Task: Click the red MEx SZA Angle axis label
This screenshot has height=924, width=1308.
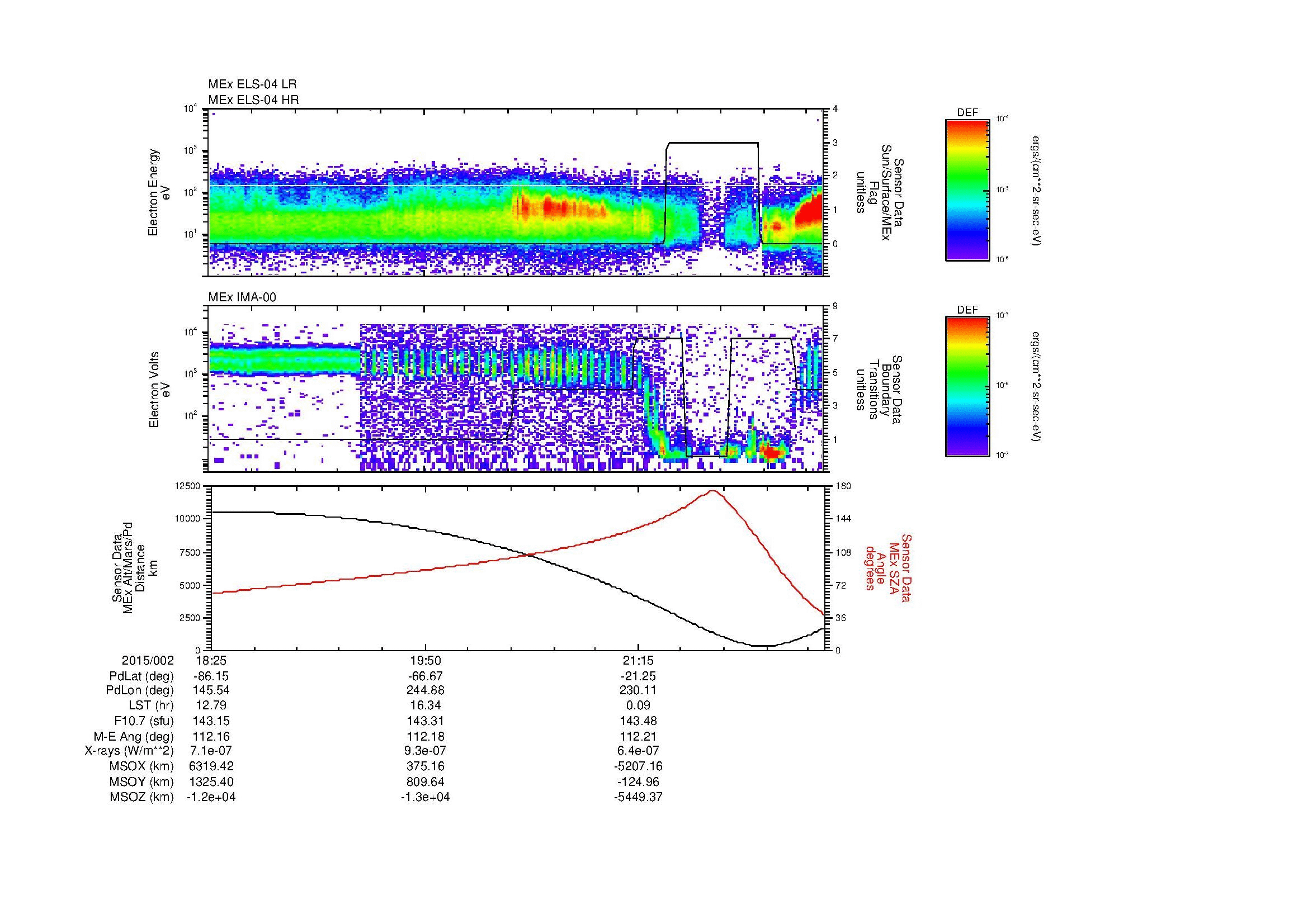Action: [887, 568]
